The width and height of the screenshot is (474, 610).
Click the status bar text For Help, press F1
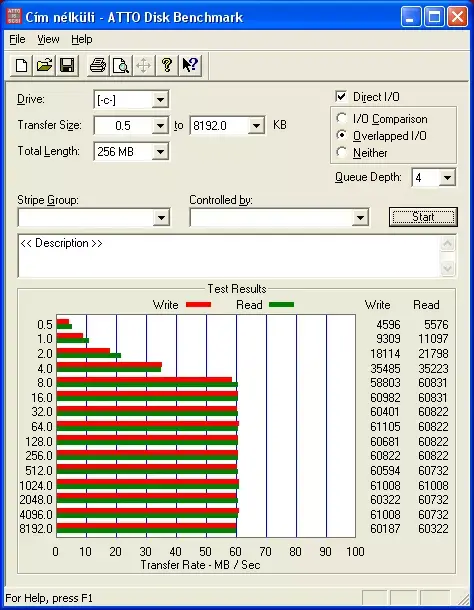pyautogui.click(x=49, y=598)
